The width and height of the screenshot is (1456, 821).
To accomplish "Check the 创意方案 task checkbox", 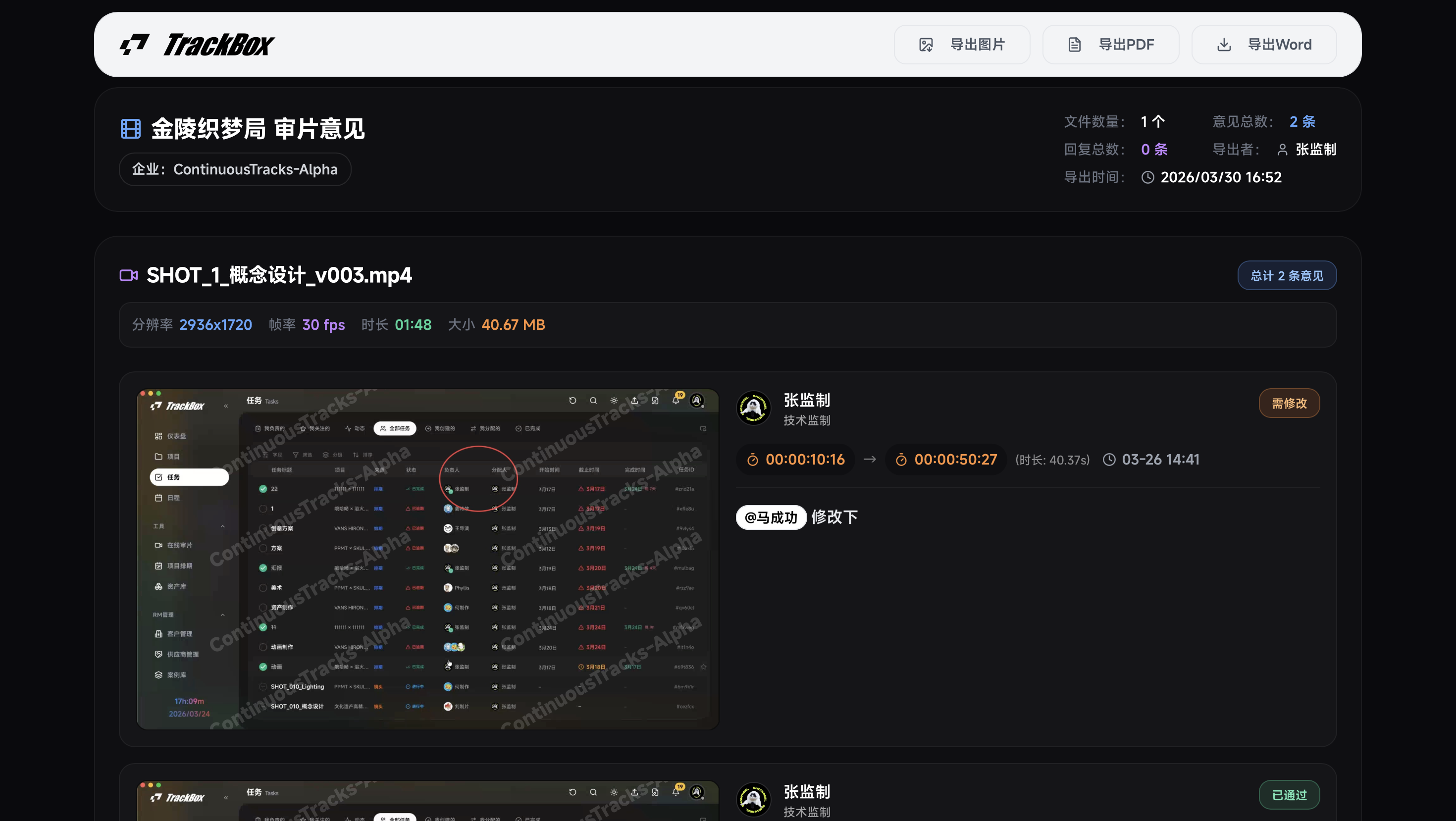I will point(263,528).
